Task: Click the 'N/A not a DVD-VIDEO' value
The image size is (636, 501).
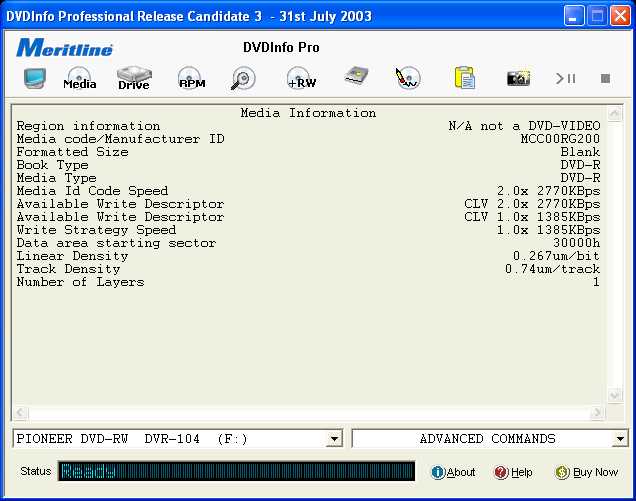Action: coord(524,126)
